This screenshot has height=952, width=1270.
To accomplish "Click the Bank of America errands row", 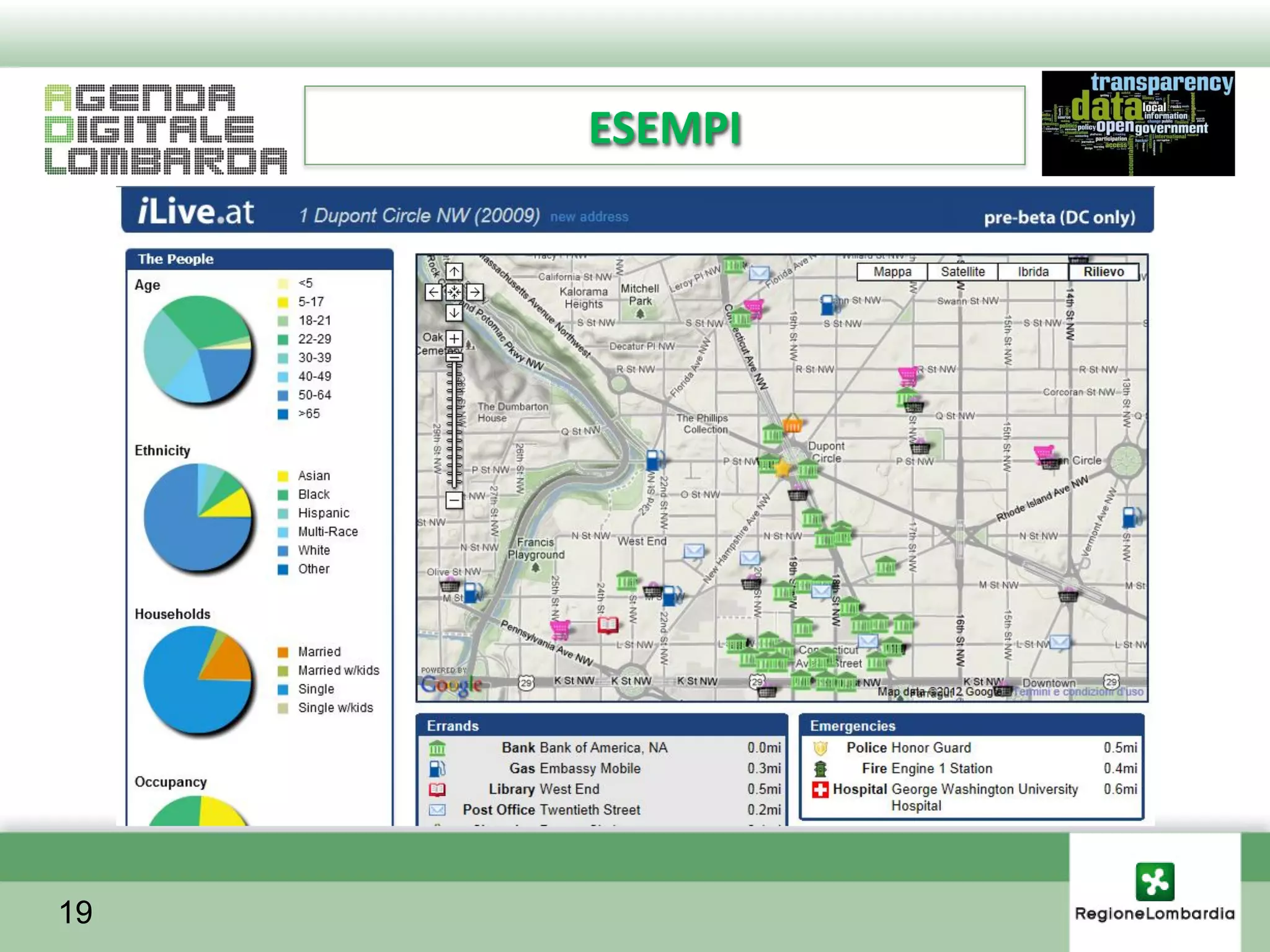I will pyautogui.click(x=584, y=747).
